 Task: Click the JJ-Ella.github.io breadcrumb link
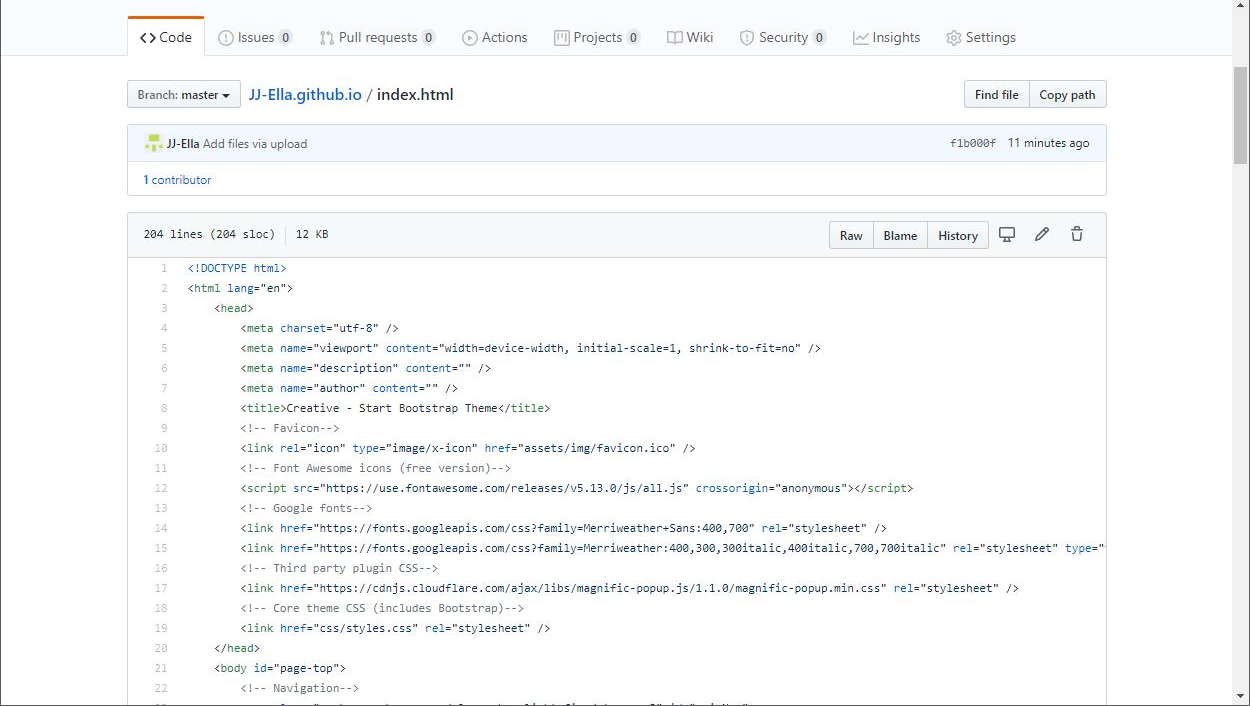point(305,95)
